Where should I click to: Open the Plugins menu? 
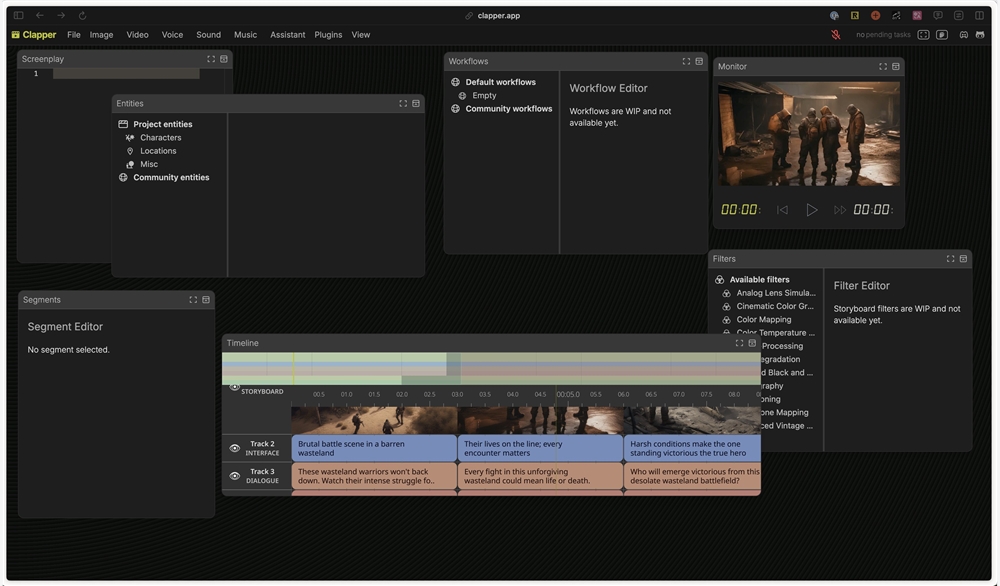click(328, 35)
